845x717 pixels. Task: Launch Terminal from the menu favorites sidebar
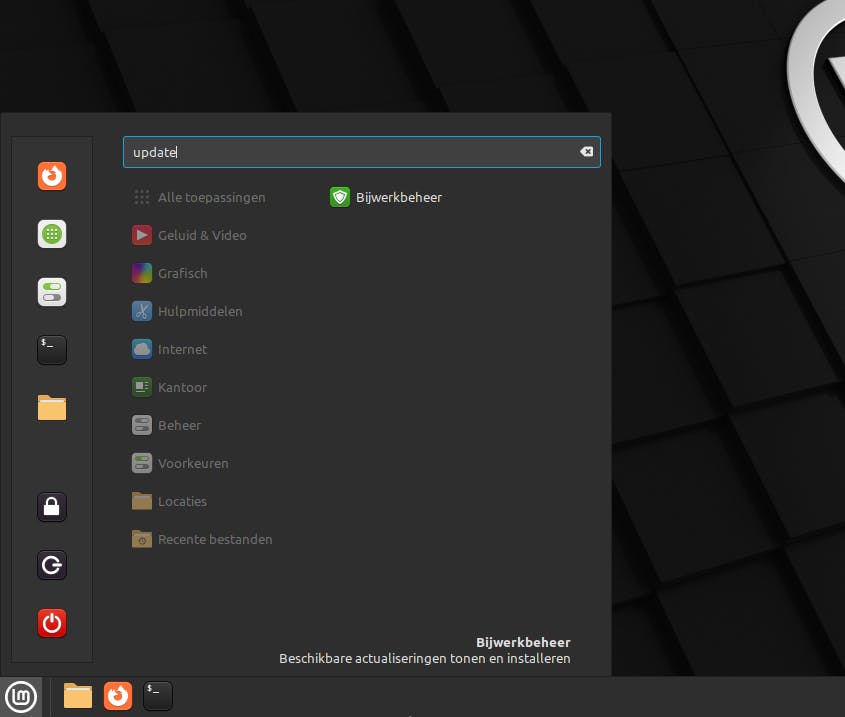click(x=52, y=350)
